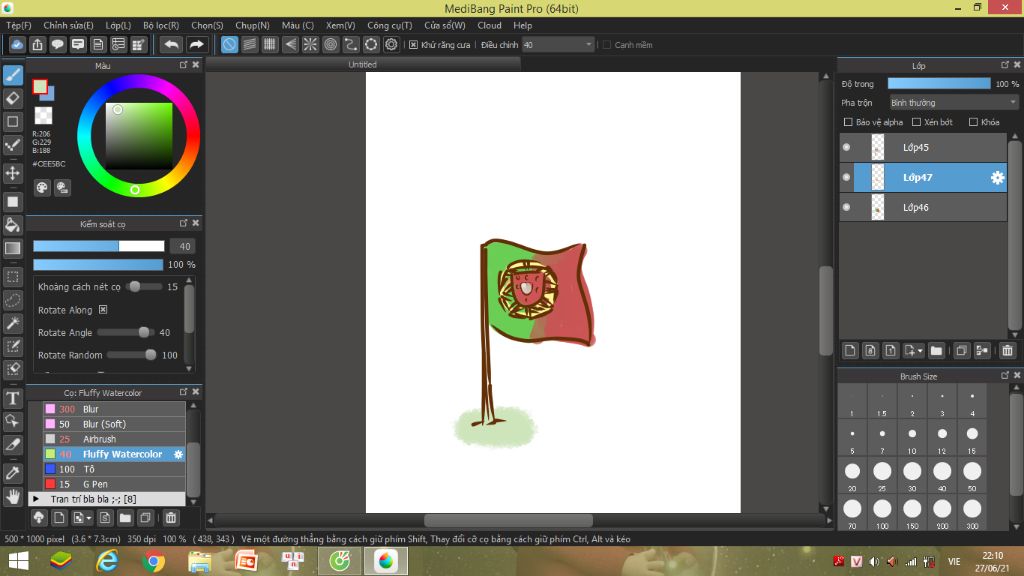Select the Magic Wand tool
Screen dimensions: 1024x576
click(13, 323)
